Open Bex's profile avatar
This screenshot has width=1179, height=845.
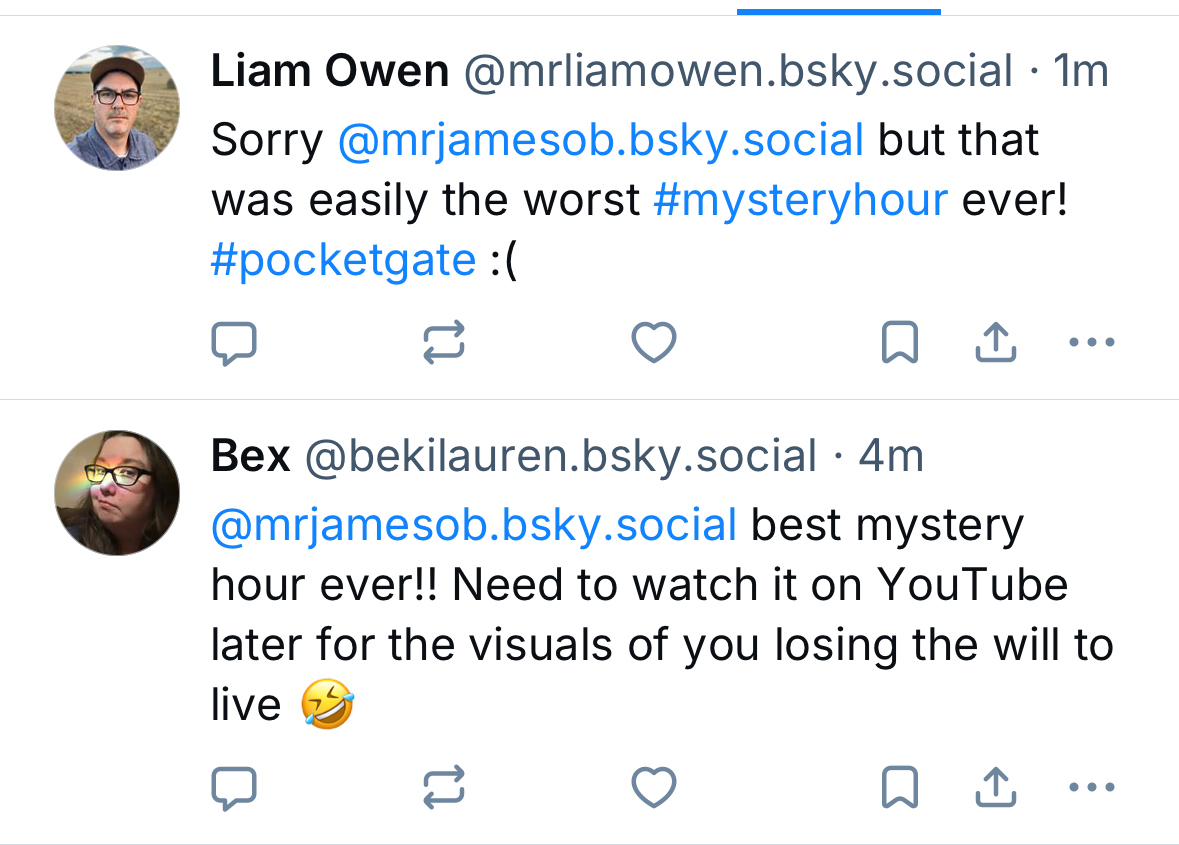coord(117,492)
